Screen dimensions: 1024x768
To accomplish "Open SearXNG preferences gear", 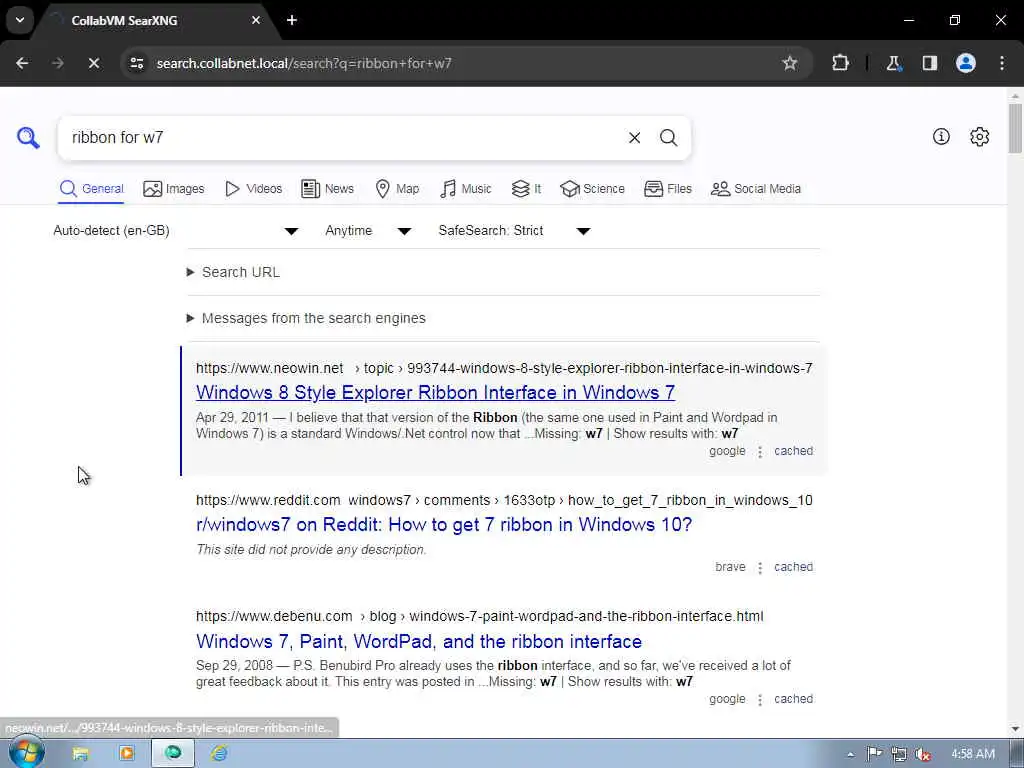I will pyautogui.click(x=979, y=136).
